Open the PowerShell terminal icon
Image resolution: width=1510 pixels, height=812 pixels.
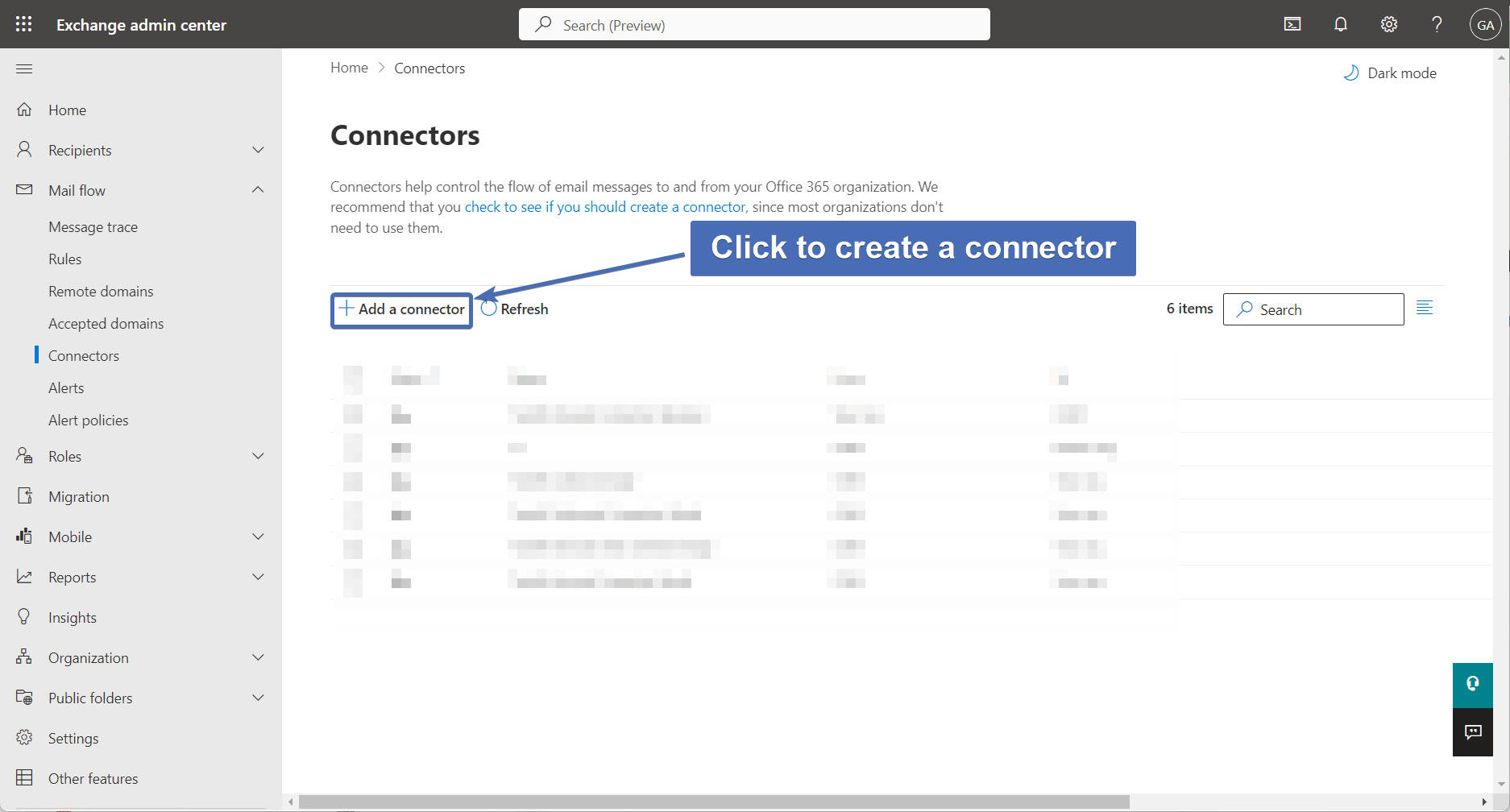tap(1292, 24)
